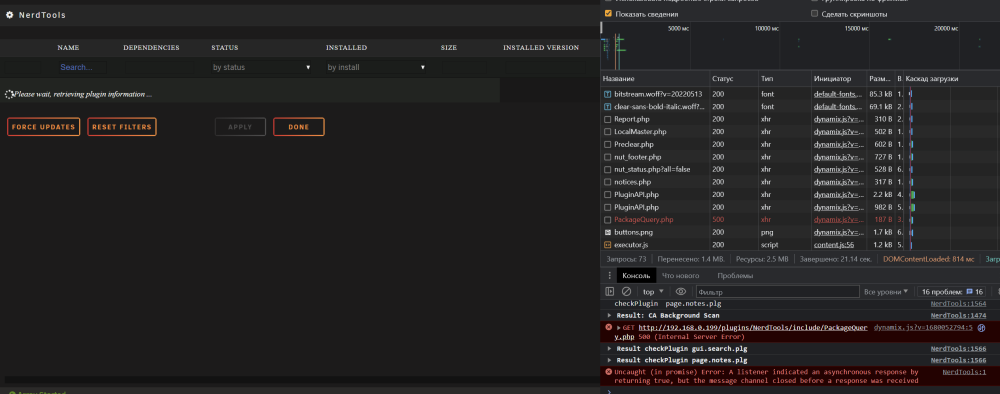Click the buttons.png image file icon
Image resolution: width=1000 pixels, height=394 pixels.
(x=608, y=232)
